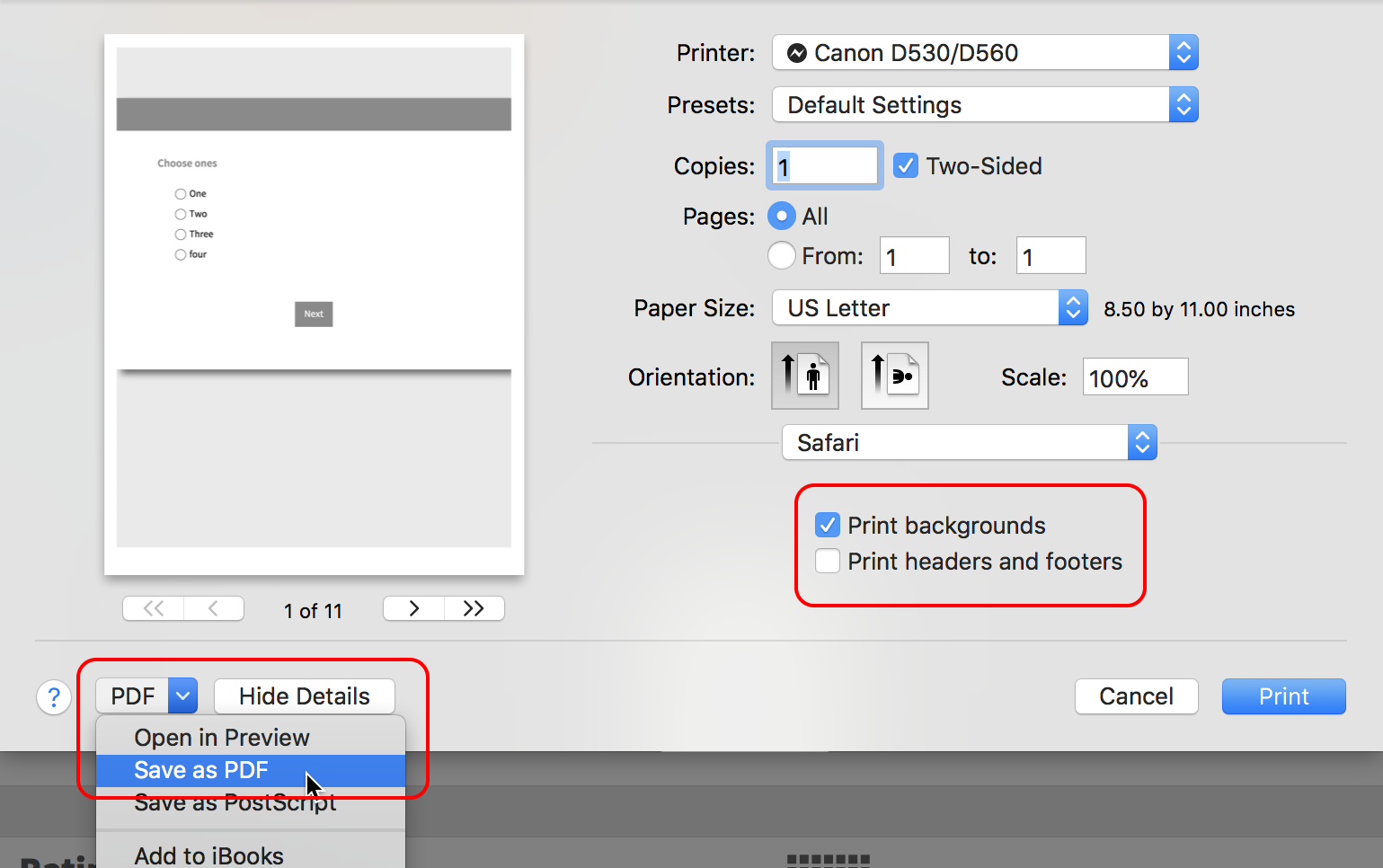Click the '8.50 by 11.00 inches' text
1383x868 pixels.
(x=1200, y=309)
